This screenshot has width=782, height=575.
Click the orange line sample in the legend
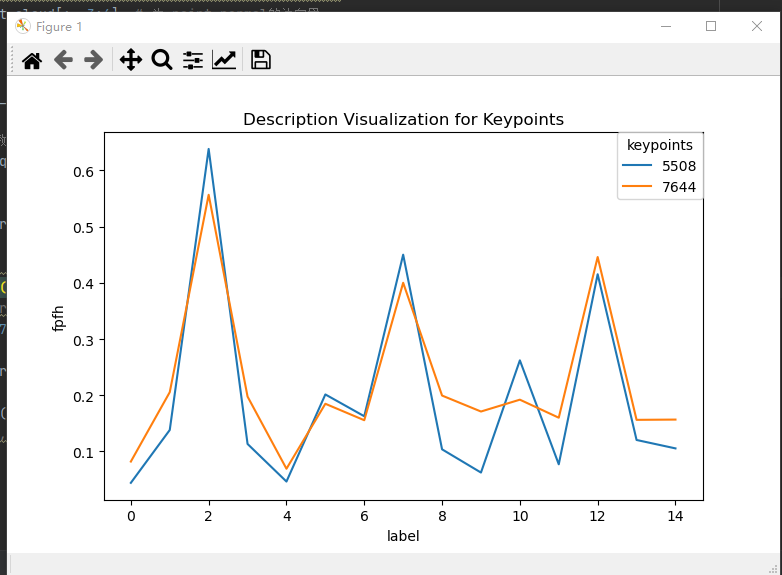point(637,186)
